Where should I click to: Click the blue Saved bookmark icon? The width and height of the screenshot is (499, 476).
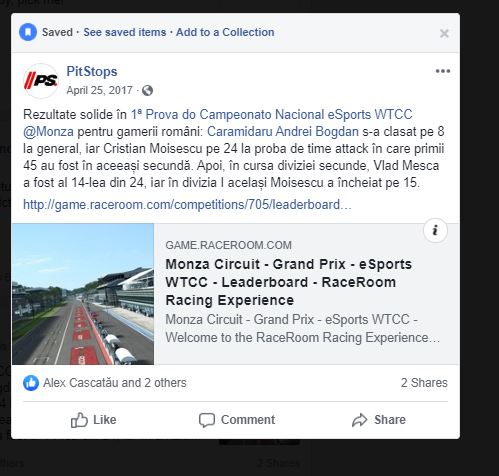(28, 32)
